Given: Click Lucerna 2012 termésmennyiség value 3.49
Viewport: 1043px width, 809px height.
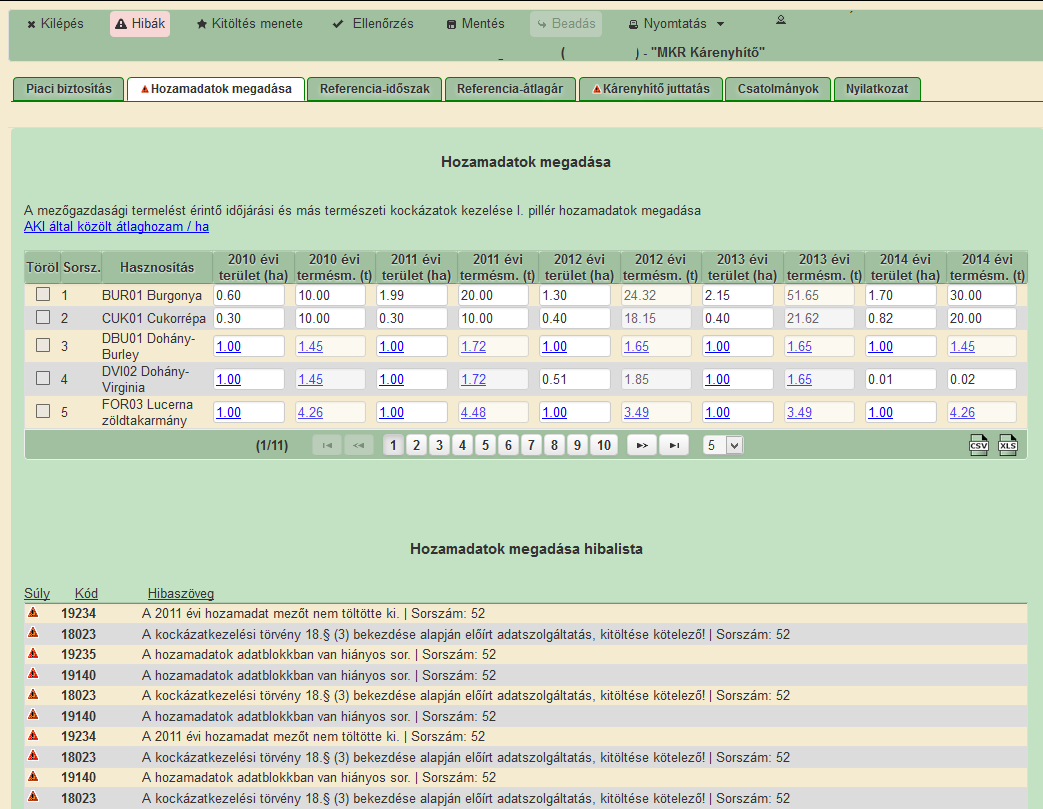Looking at the screenshot, I should tap(636, 412).
